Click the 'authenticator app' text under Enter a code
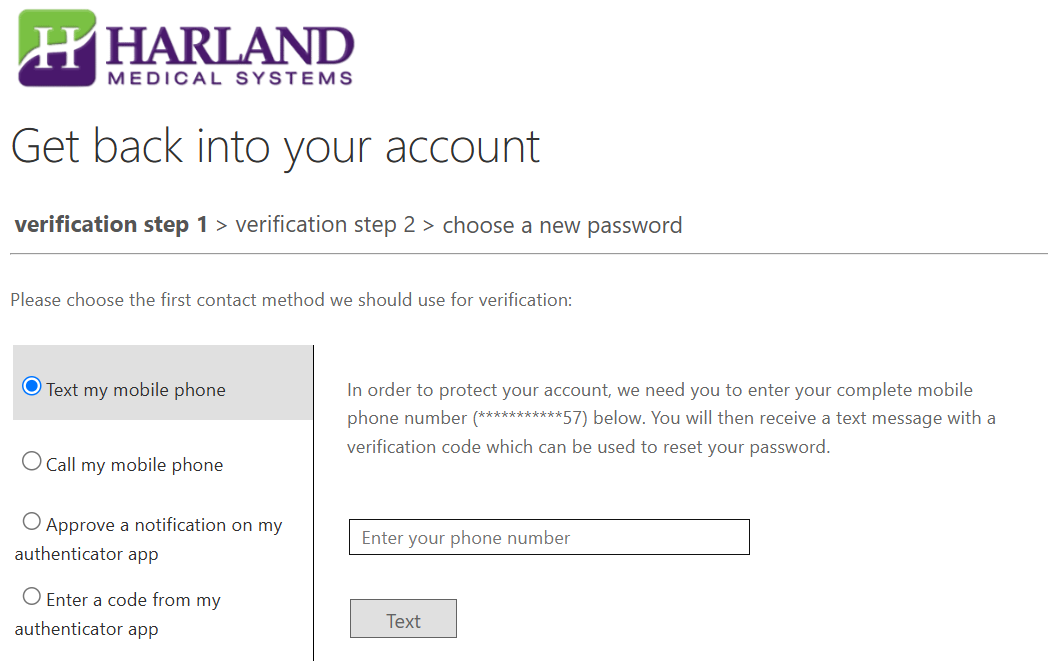The image size is (1048, 661). tap(86, 629)
